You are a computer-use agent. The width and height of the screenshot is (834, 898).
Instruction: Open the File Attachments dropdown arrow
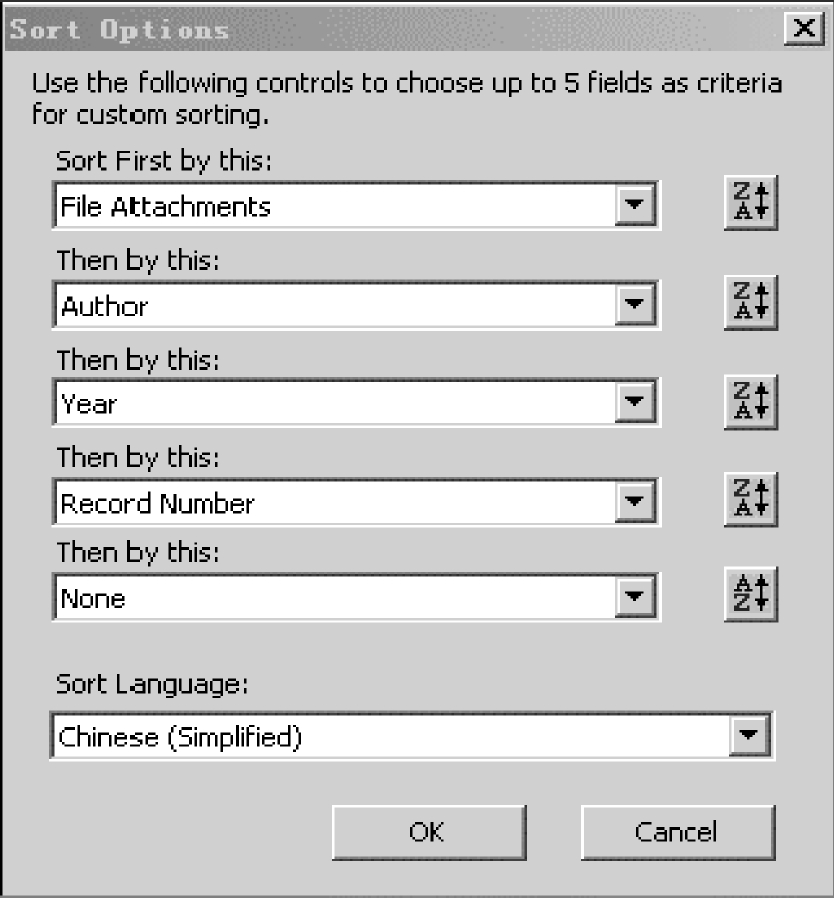tap(634, 207)
